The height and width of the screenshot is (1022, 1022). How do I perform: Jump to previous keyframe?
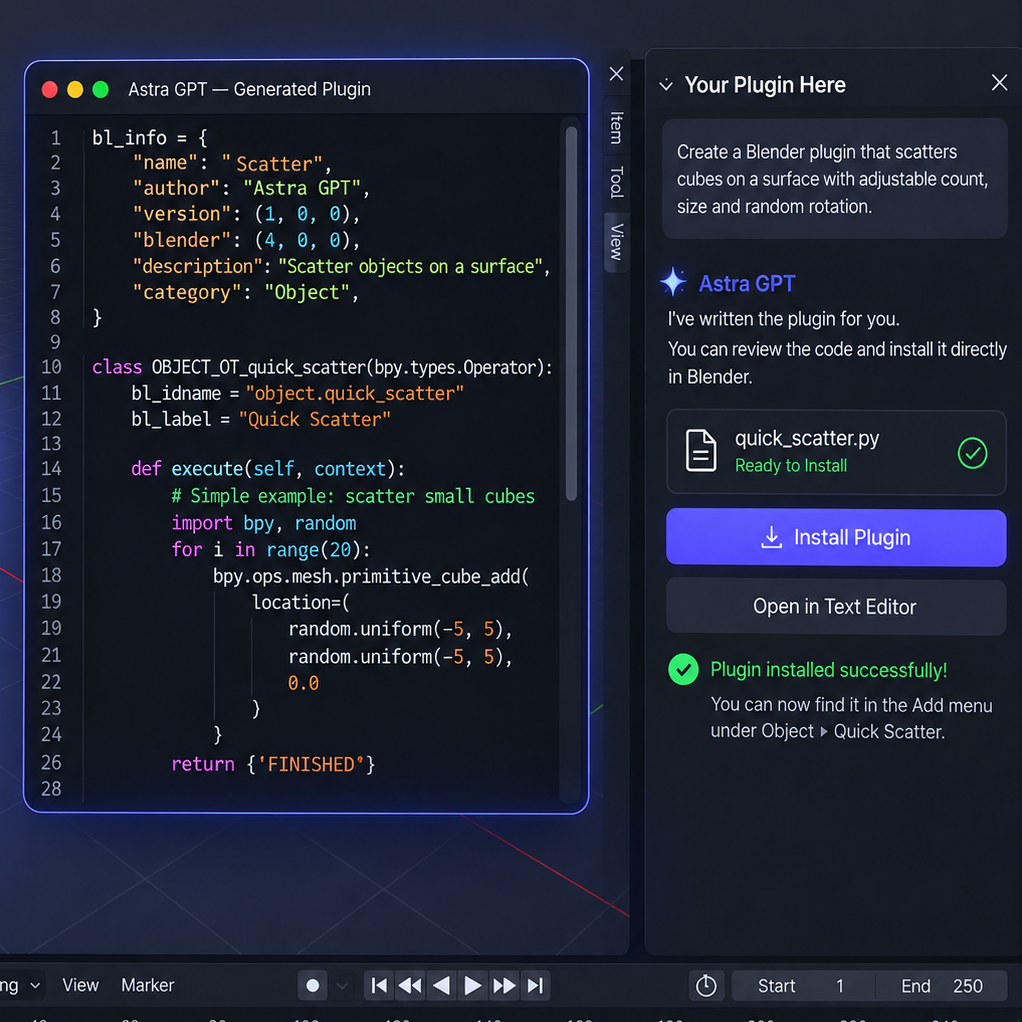410,986
